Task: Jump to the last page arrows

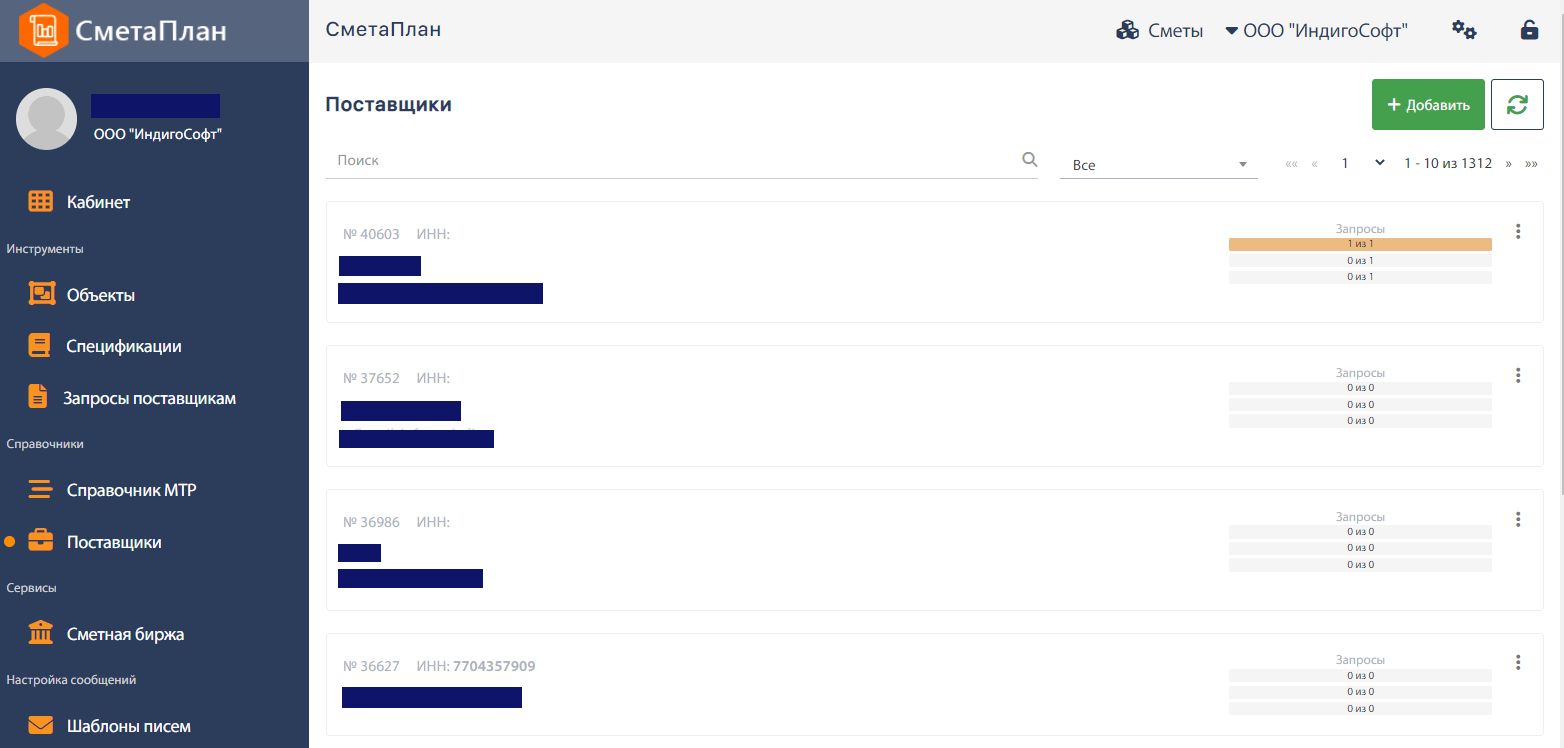Action: (1531, 164)
